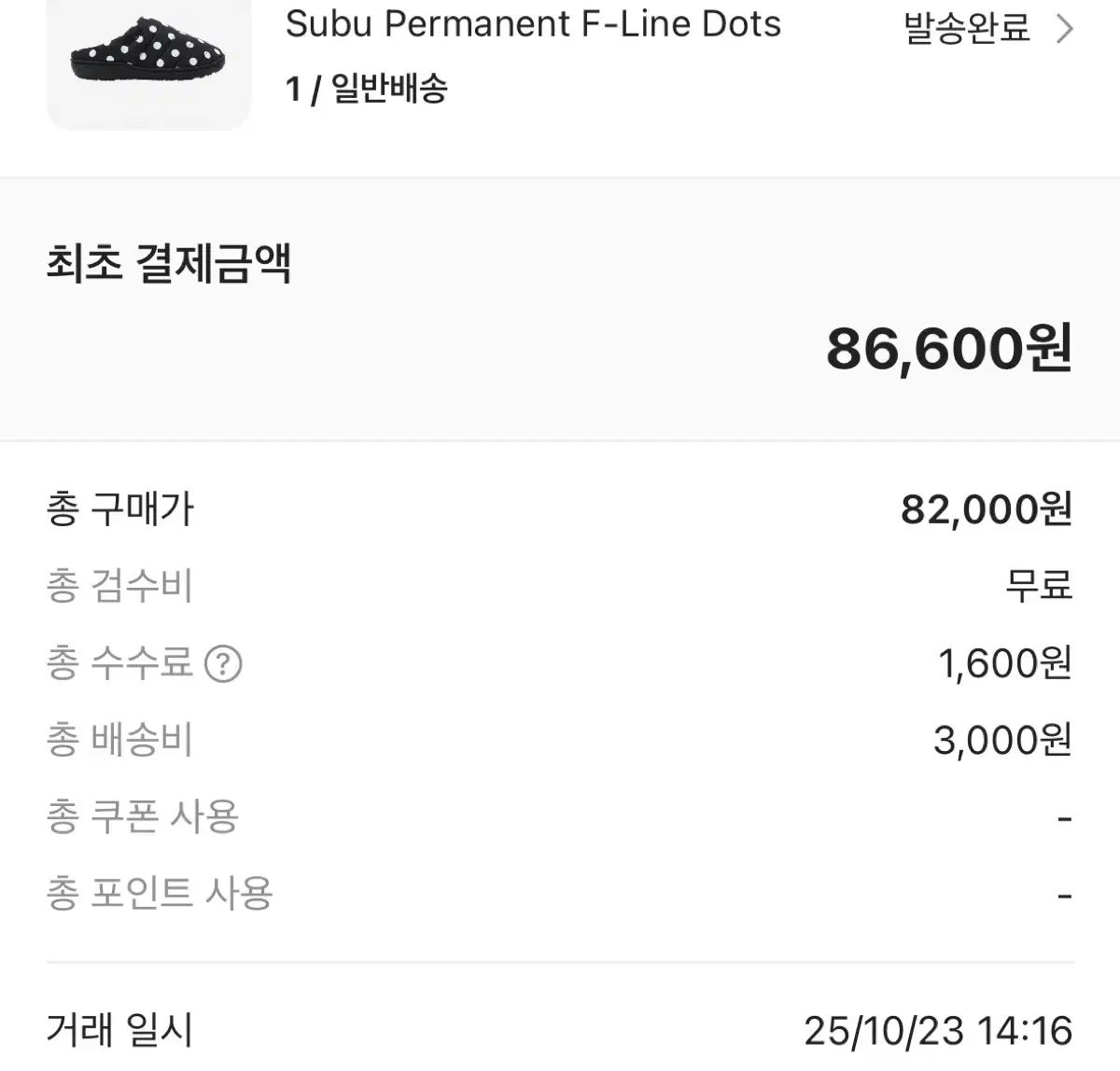Click the 거래 일시 label
1120x1071 pixels.
[x=119, y=1031]
